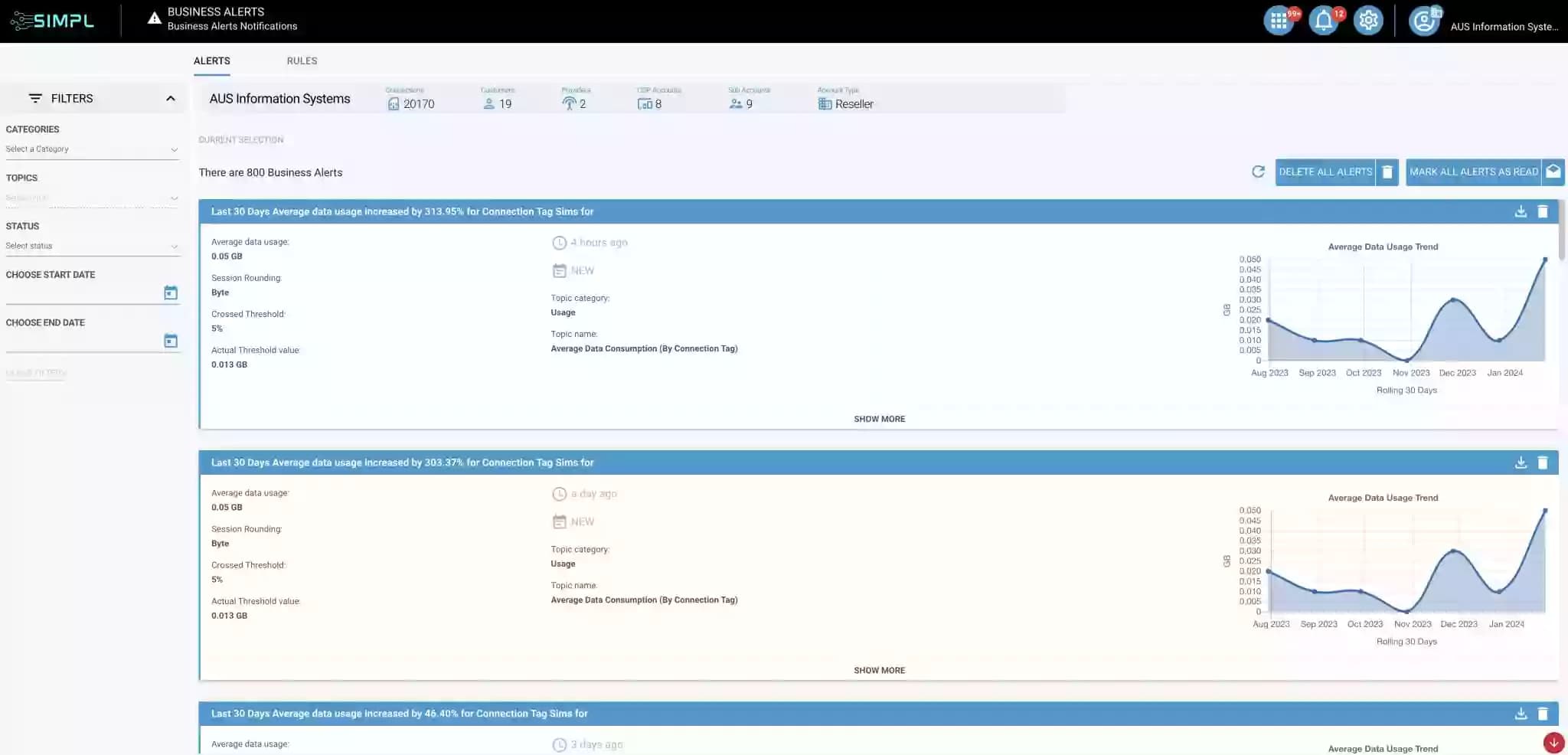The width and height of the screenshot is (1568, 755).
Task: Open the apps grid icon in header
Action: tap(1279, 21)
